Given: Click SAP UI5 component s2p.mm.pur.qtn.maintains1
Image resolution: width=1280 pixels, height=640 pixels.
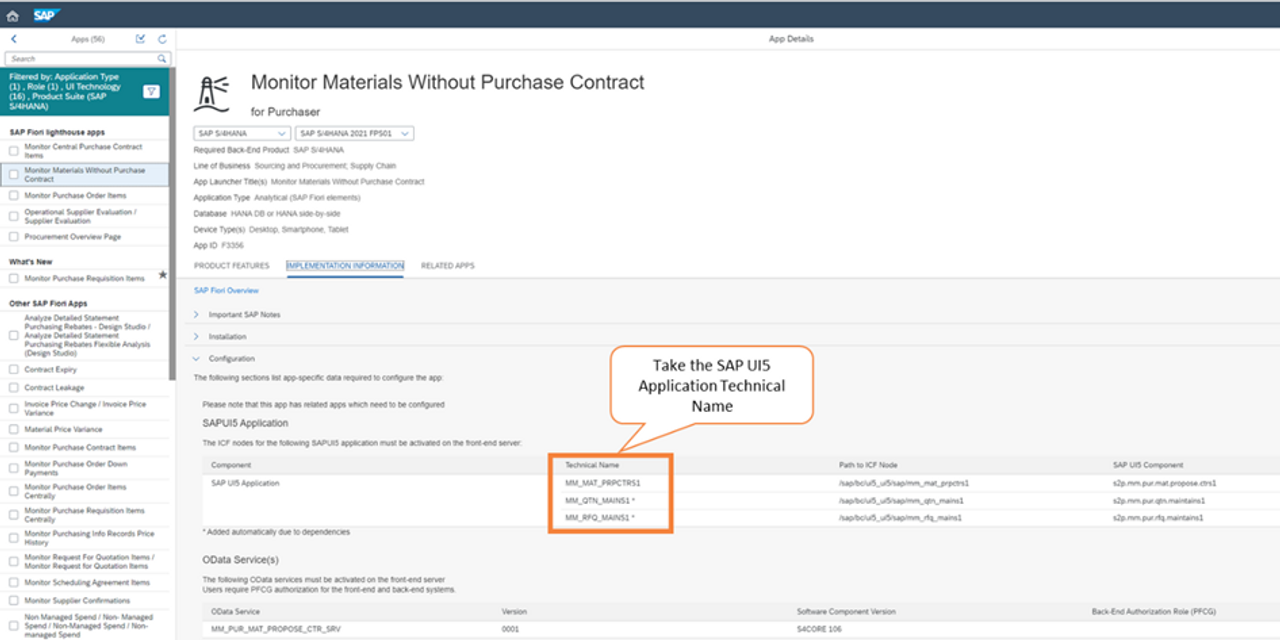Looking at the screenshot, I should pos(1158,500).
